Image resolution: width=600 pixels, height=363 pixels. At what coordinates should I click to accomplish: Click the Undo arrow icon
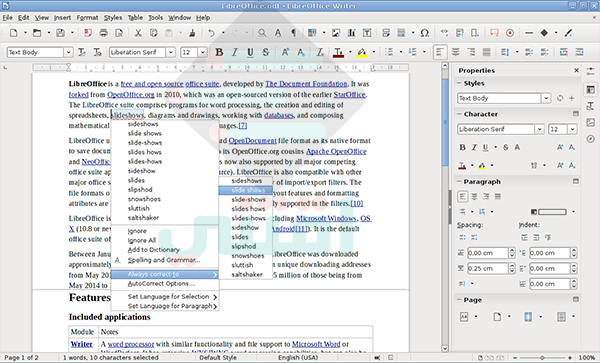[211, 33]
